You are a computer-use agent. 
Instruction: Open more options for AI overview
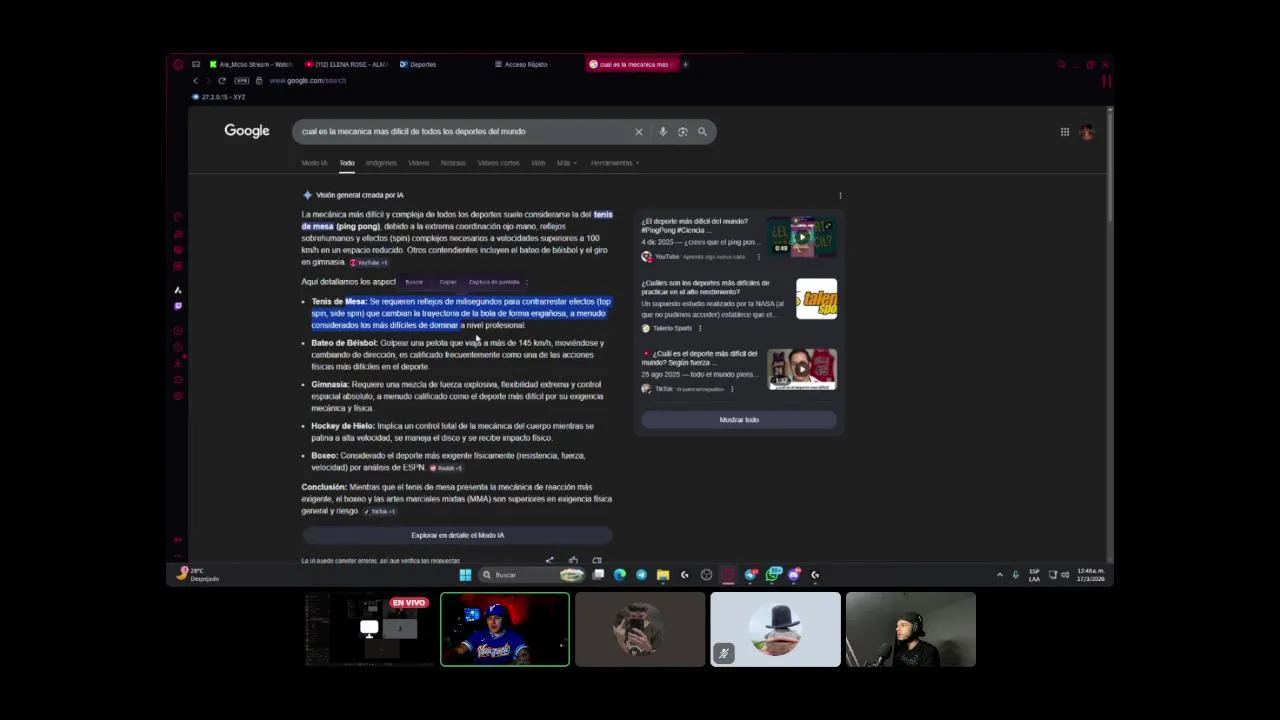coord(840,195)
